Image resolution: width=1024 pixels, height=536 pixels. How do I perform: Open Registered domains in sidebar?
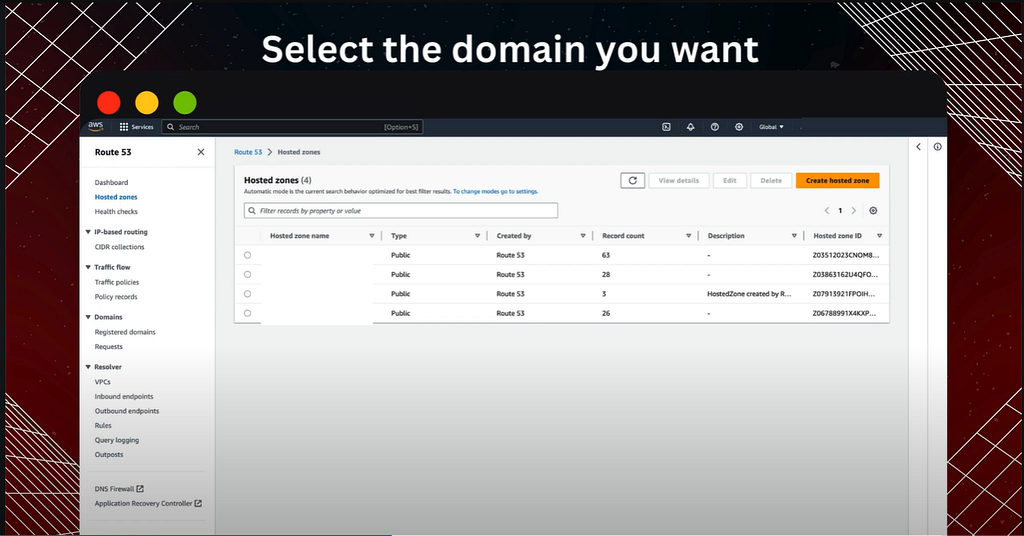pyautogui.click(x=125, y=332)
